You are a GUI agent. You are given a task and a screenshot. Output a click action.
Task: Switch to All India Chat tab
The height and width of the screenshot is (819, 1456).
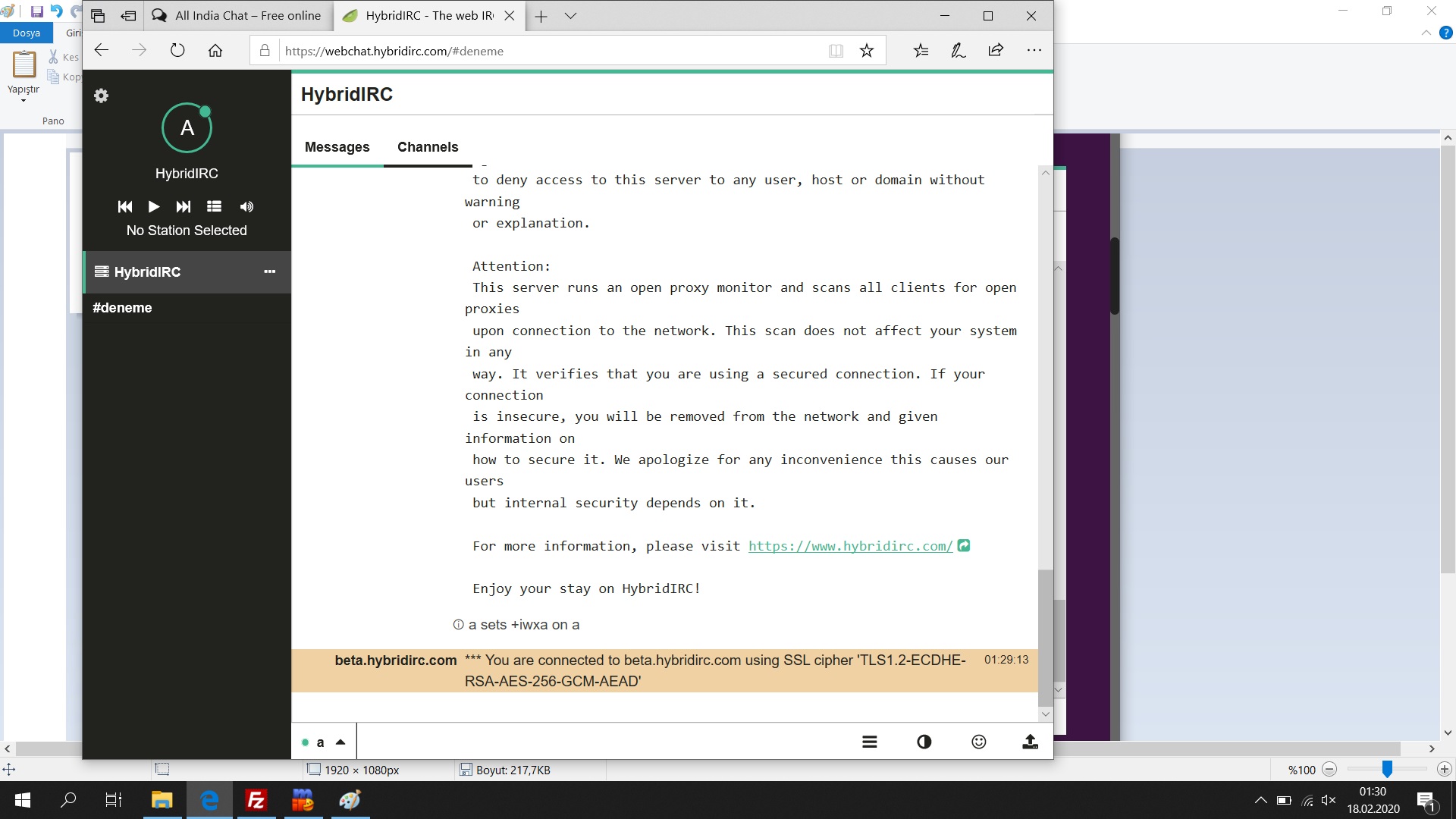(237, 16)
